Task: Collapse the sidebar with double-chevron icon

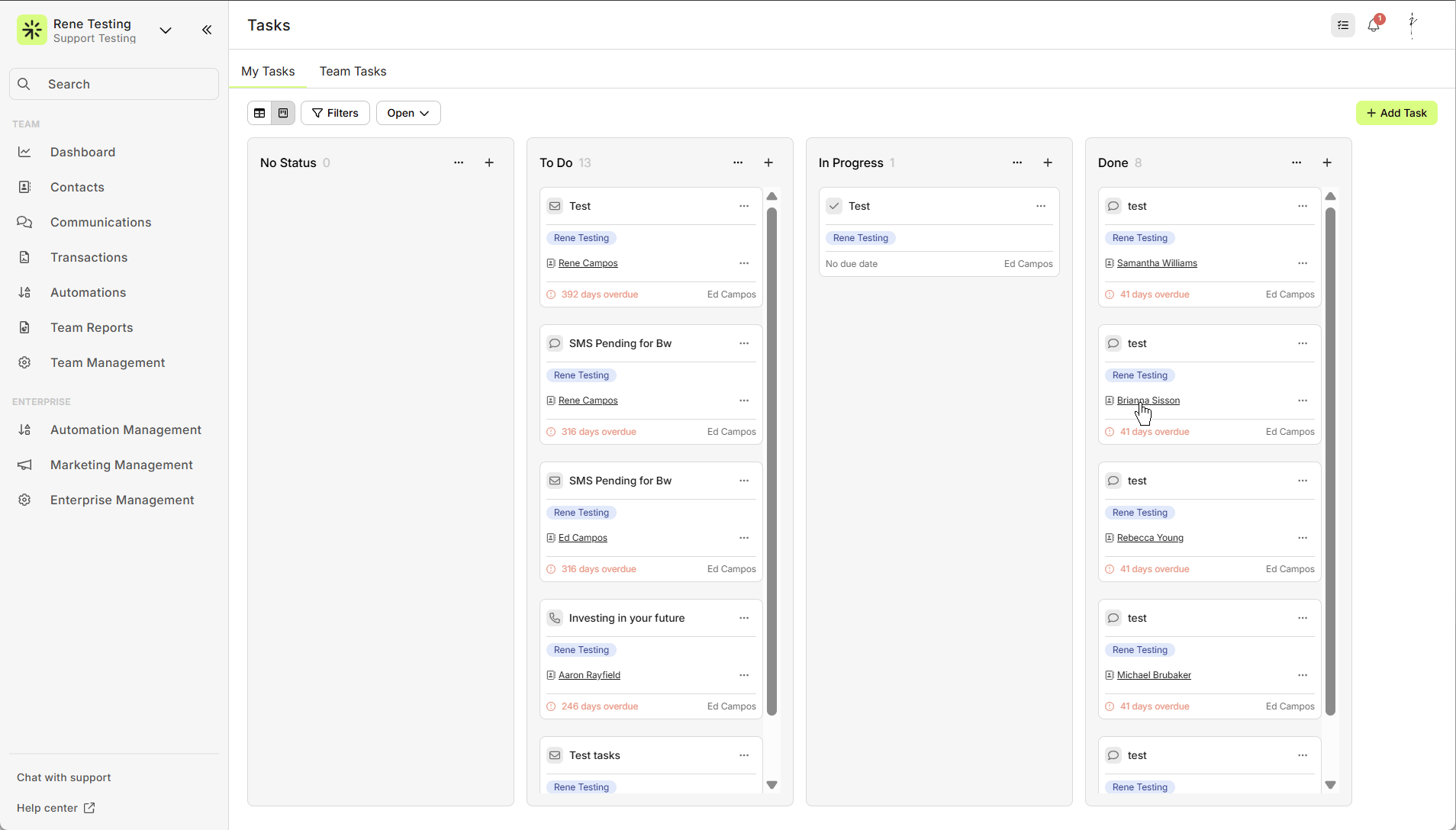Action: [x=207, y=30]
